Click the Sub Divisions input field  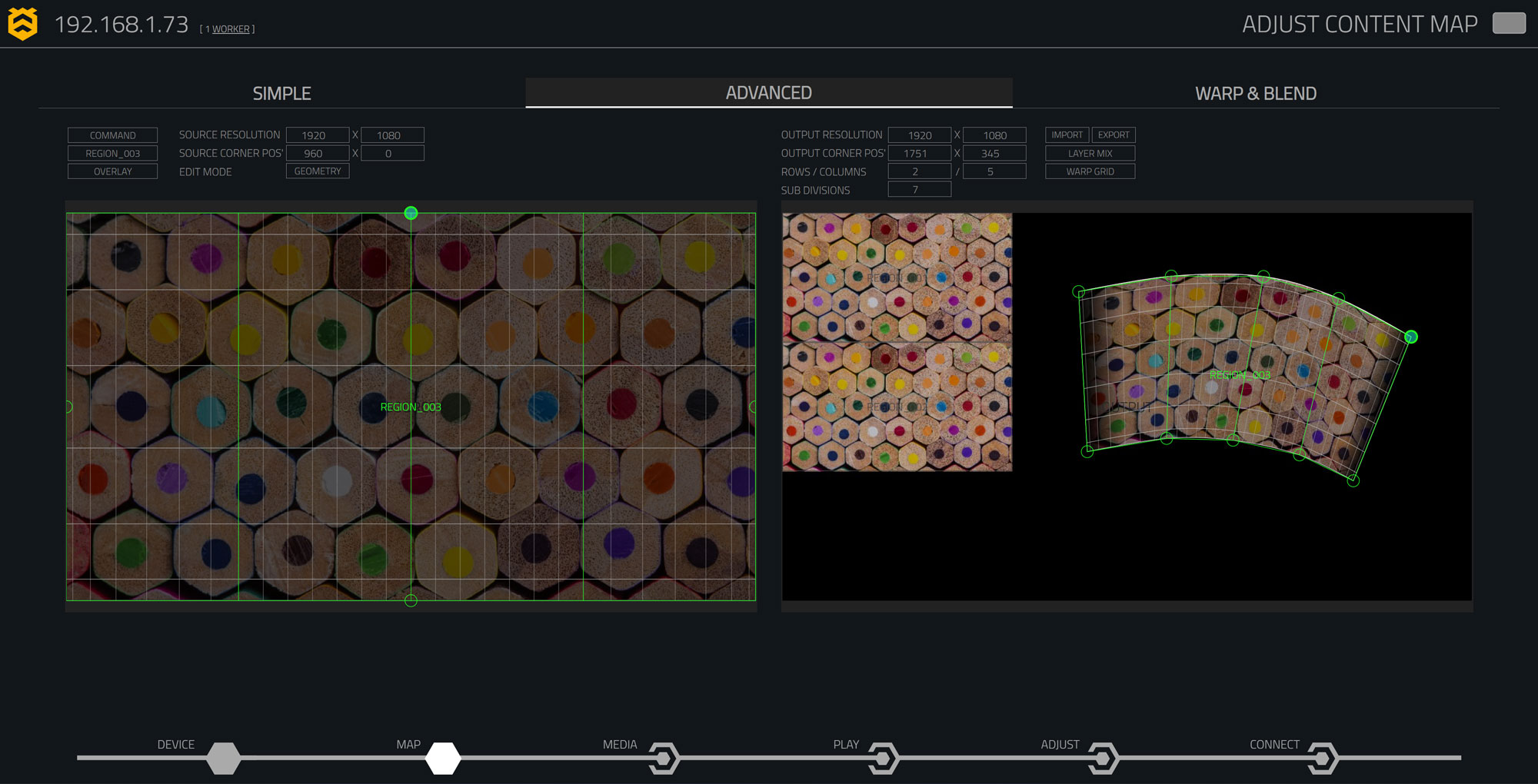tap(919, 189)
